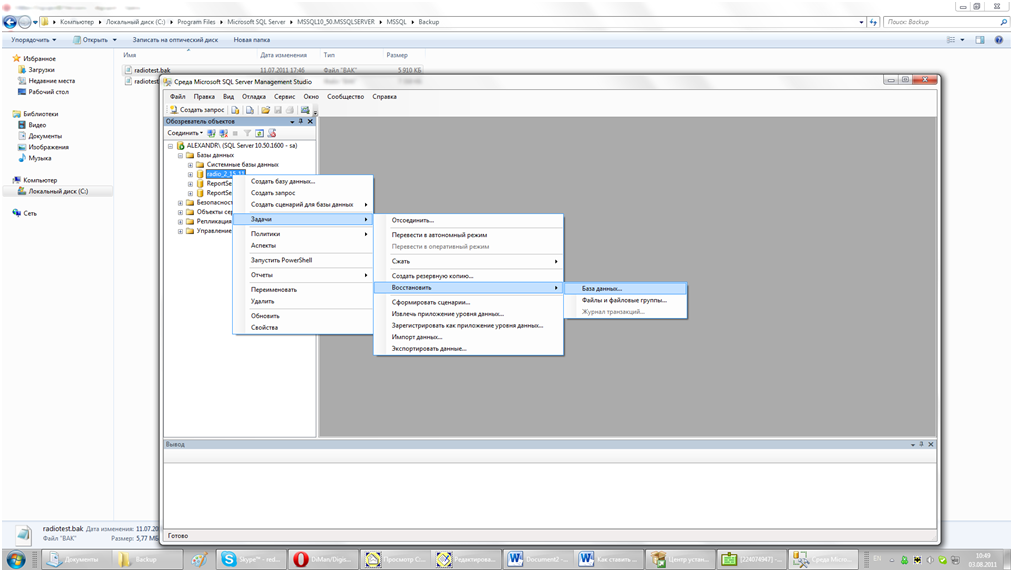
Task: Click Новая папка in the Explorer window
Action: tap(252, 40)
